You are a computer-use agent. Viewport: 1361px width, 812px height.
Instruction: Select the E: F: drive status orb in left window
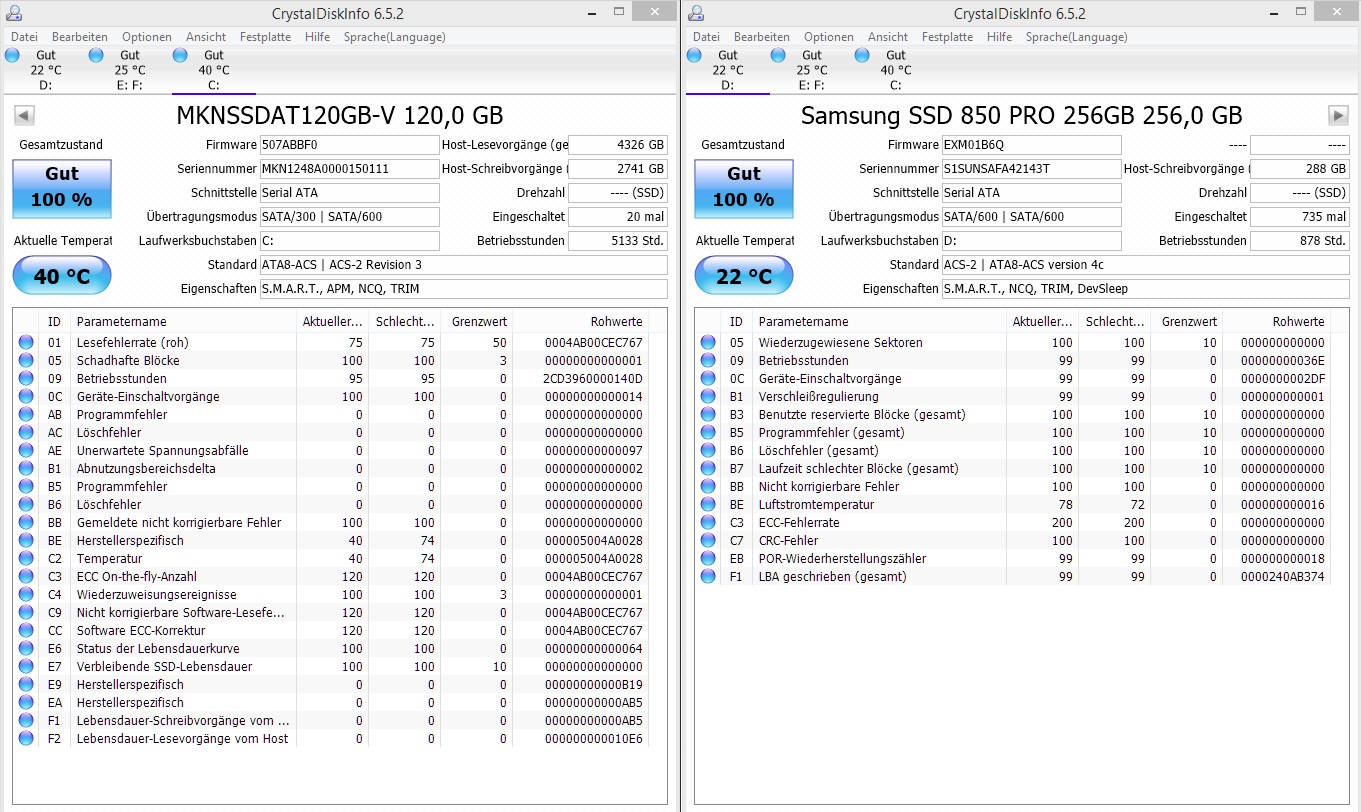(96, 55)
